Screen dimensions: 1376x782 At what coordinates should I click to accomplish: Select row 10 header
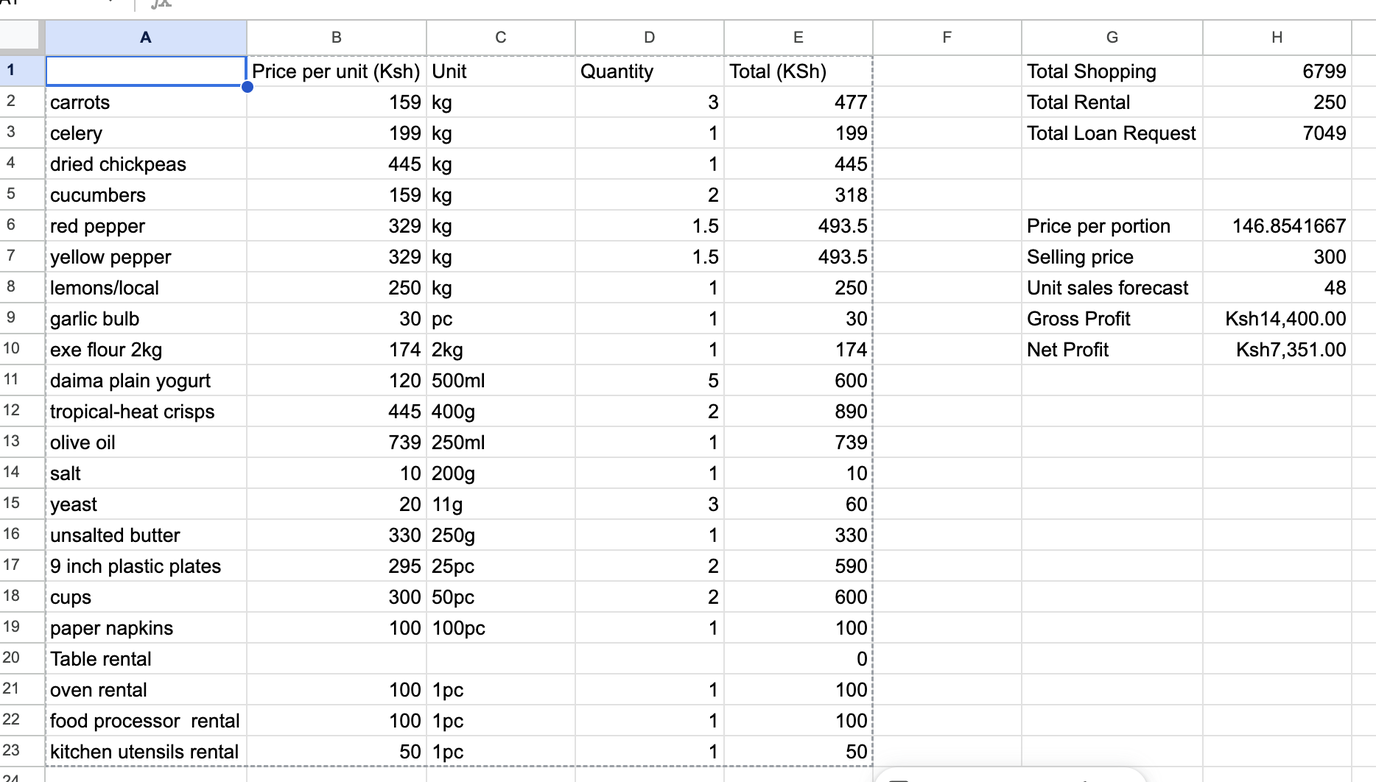(12, 349)
